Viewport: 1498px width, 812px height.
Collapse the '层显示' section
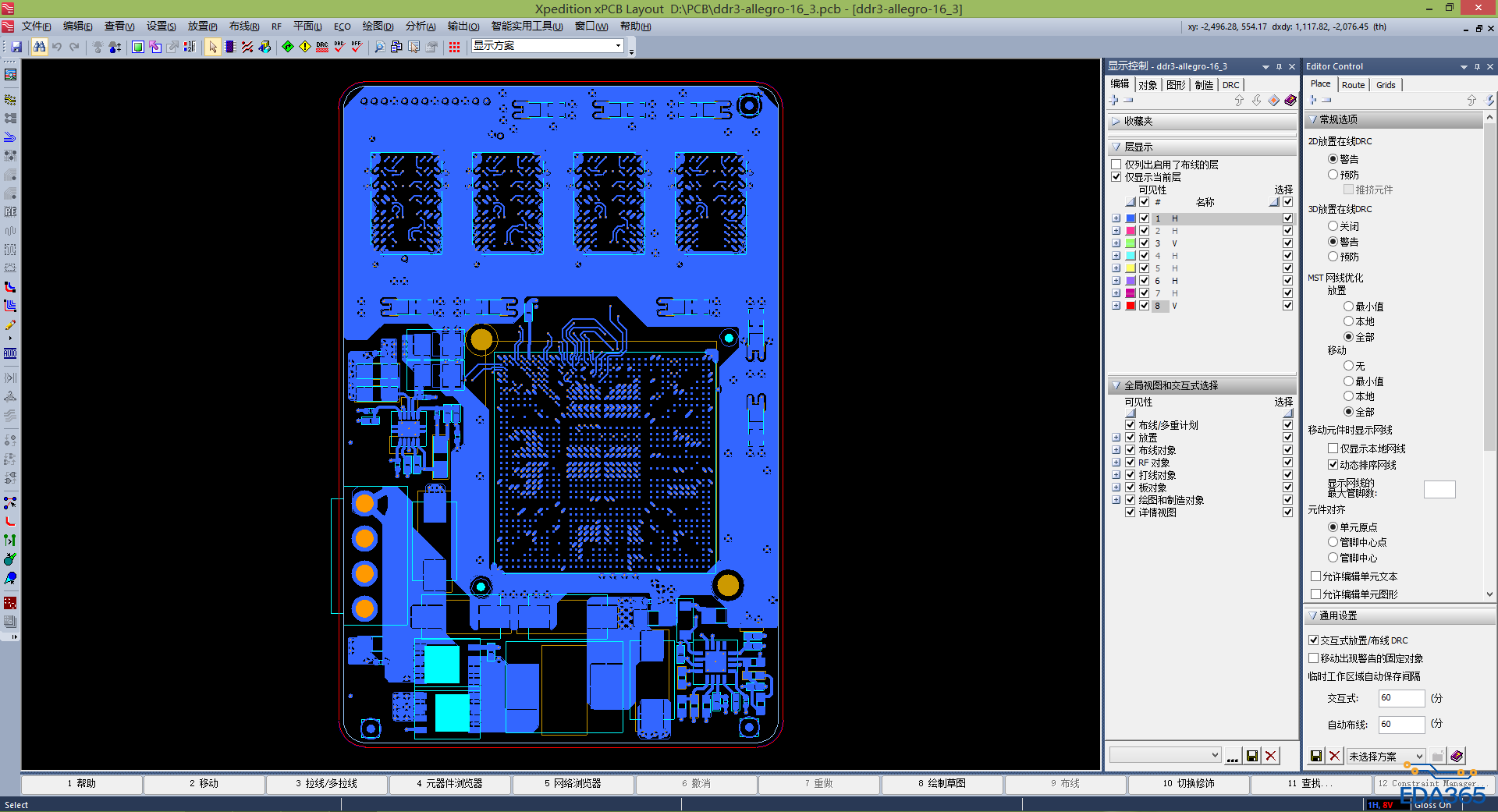pos(1116,147)
